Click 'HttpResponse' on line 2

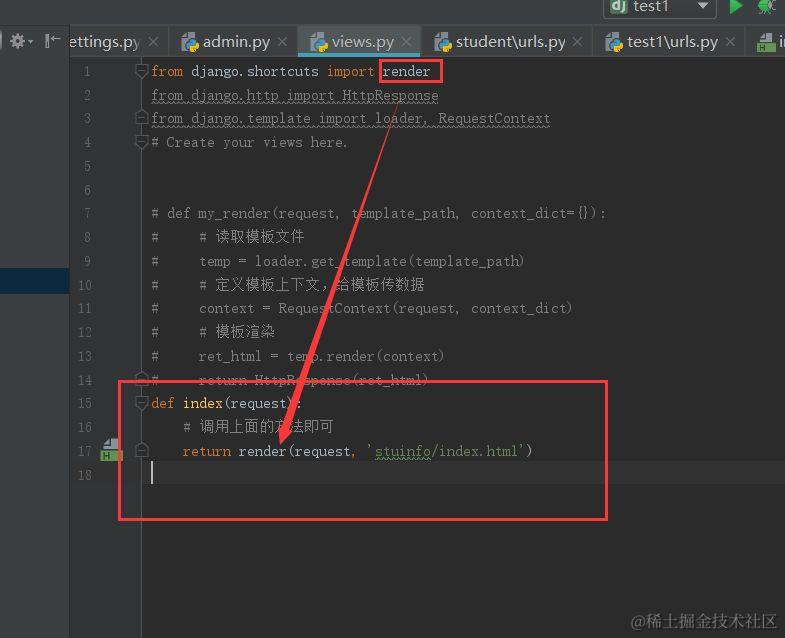coord(390,95)
